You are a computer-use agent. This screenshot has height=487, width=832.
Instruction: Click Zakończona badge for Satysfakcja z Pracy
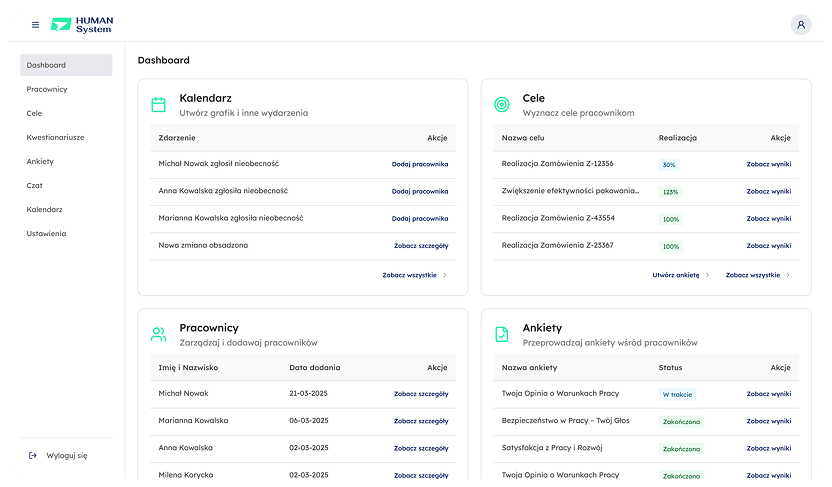[681, 449]
